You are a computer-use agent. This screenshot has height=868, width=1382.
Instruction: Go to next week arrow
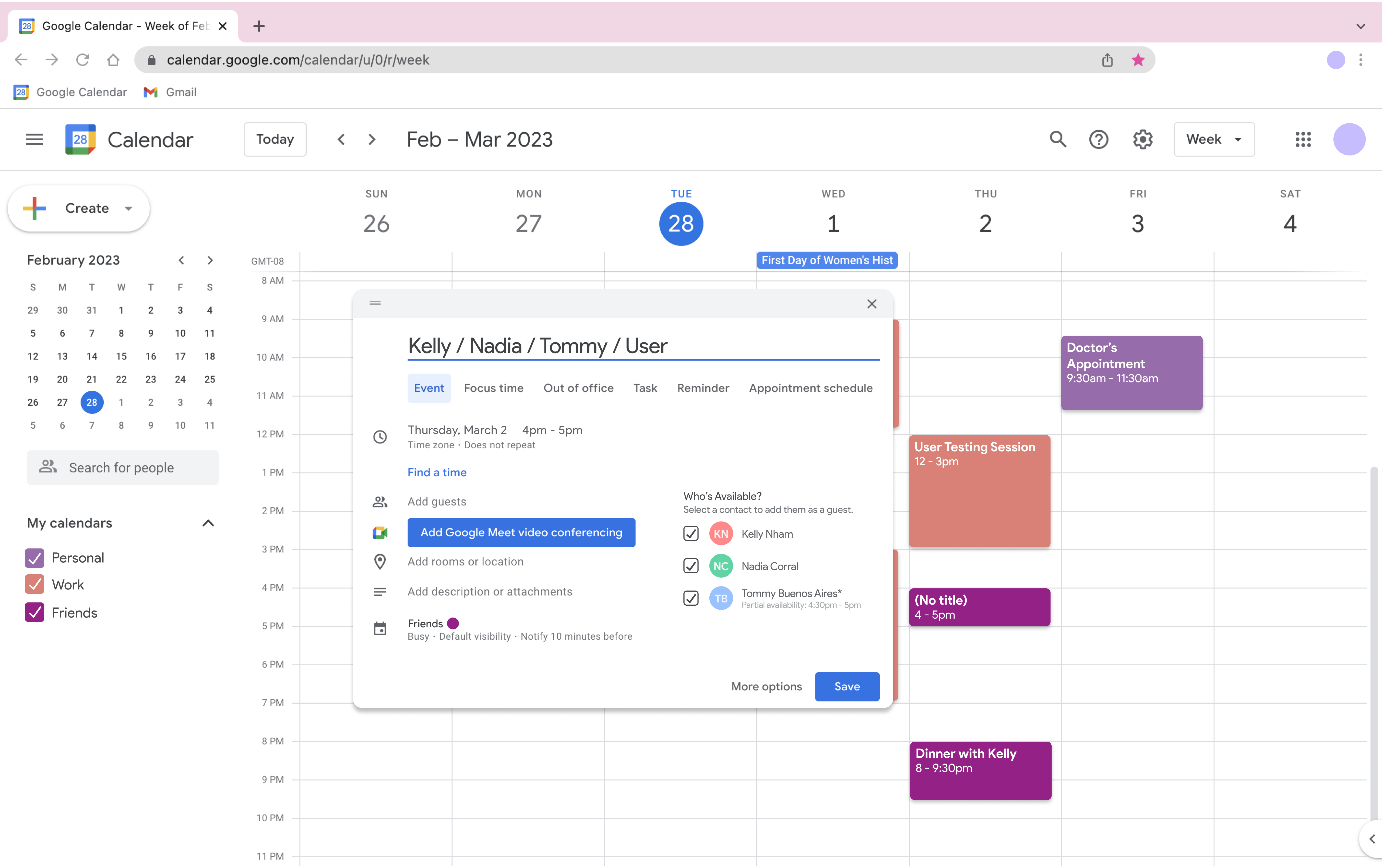pyautogui.click(x=372, y=140)
